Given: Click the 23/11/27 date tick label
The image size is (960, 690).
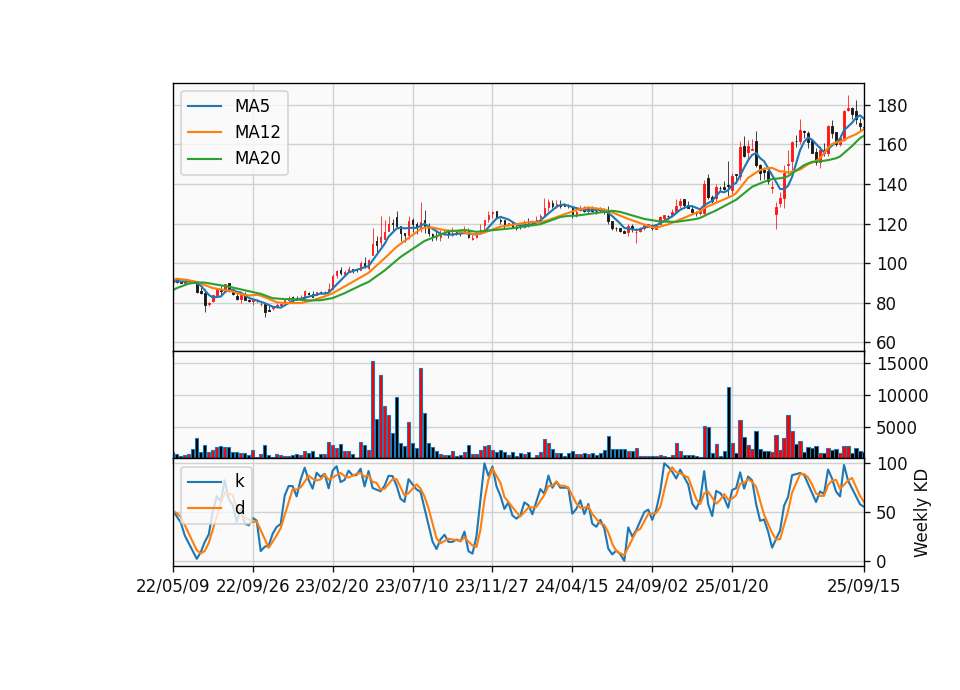Looking at the screenshot, I should coord(492,586).
